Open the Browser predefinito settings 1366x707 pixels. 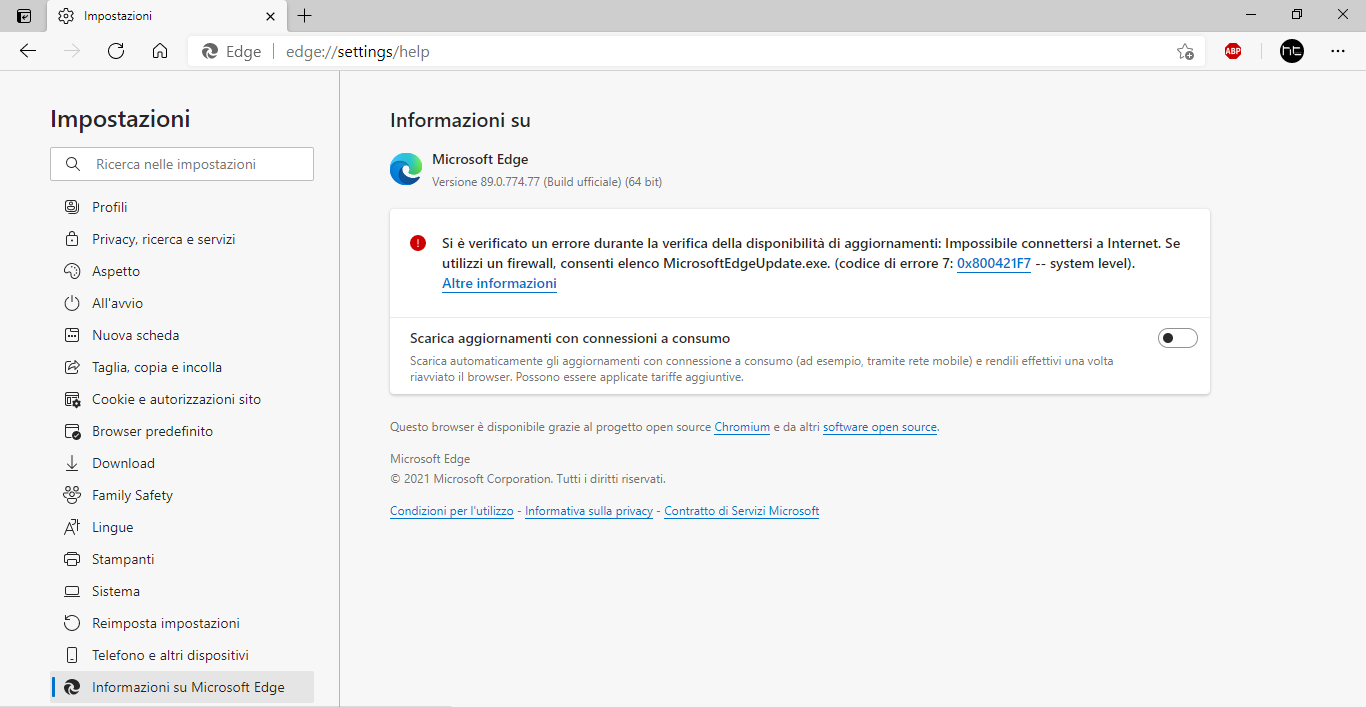click(x=182, y=431)
